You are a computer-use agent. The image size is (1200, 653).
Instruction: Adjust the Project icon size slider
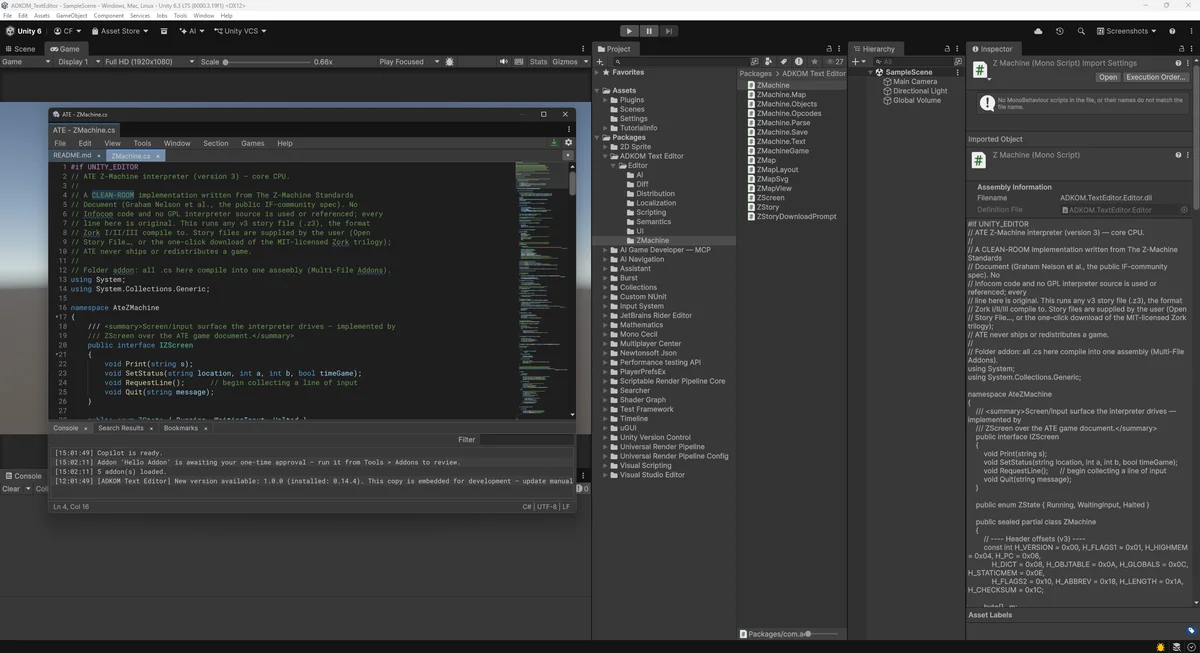coord(823,634)
